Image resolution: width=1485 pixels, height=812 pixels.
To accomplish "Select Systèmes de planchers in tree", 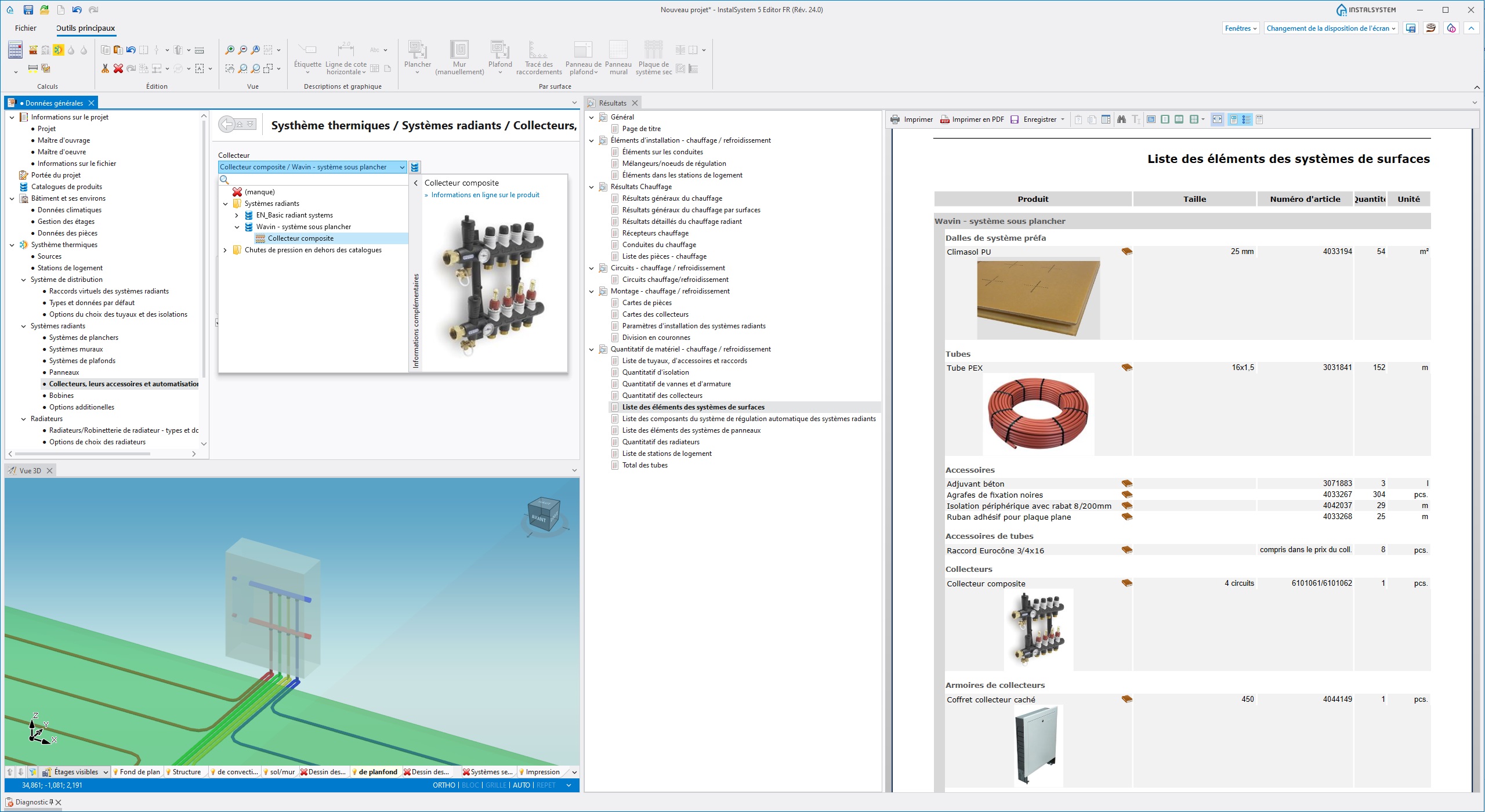I will (x=84, y=338).
